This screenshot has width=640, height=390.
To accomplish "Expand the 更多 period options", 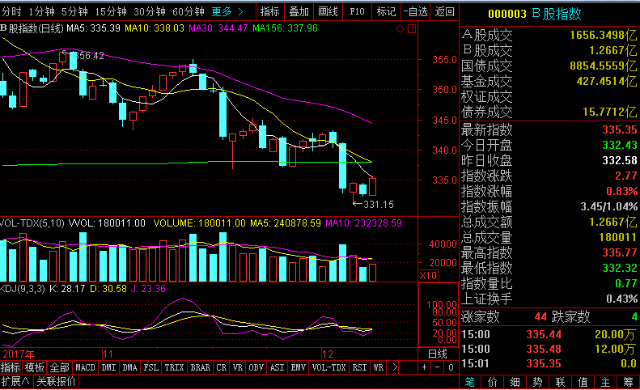I will [227, 11].
